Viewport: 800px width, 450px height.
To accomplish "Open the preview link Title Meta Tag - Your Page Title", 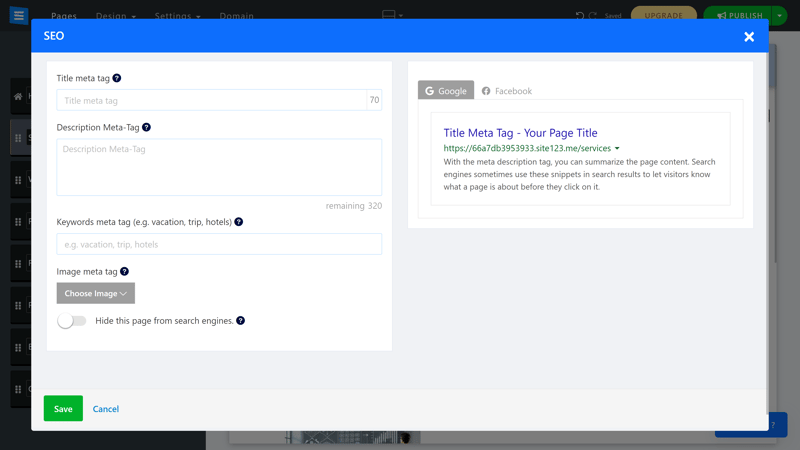I will tap(520, 133).
